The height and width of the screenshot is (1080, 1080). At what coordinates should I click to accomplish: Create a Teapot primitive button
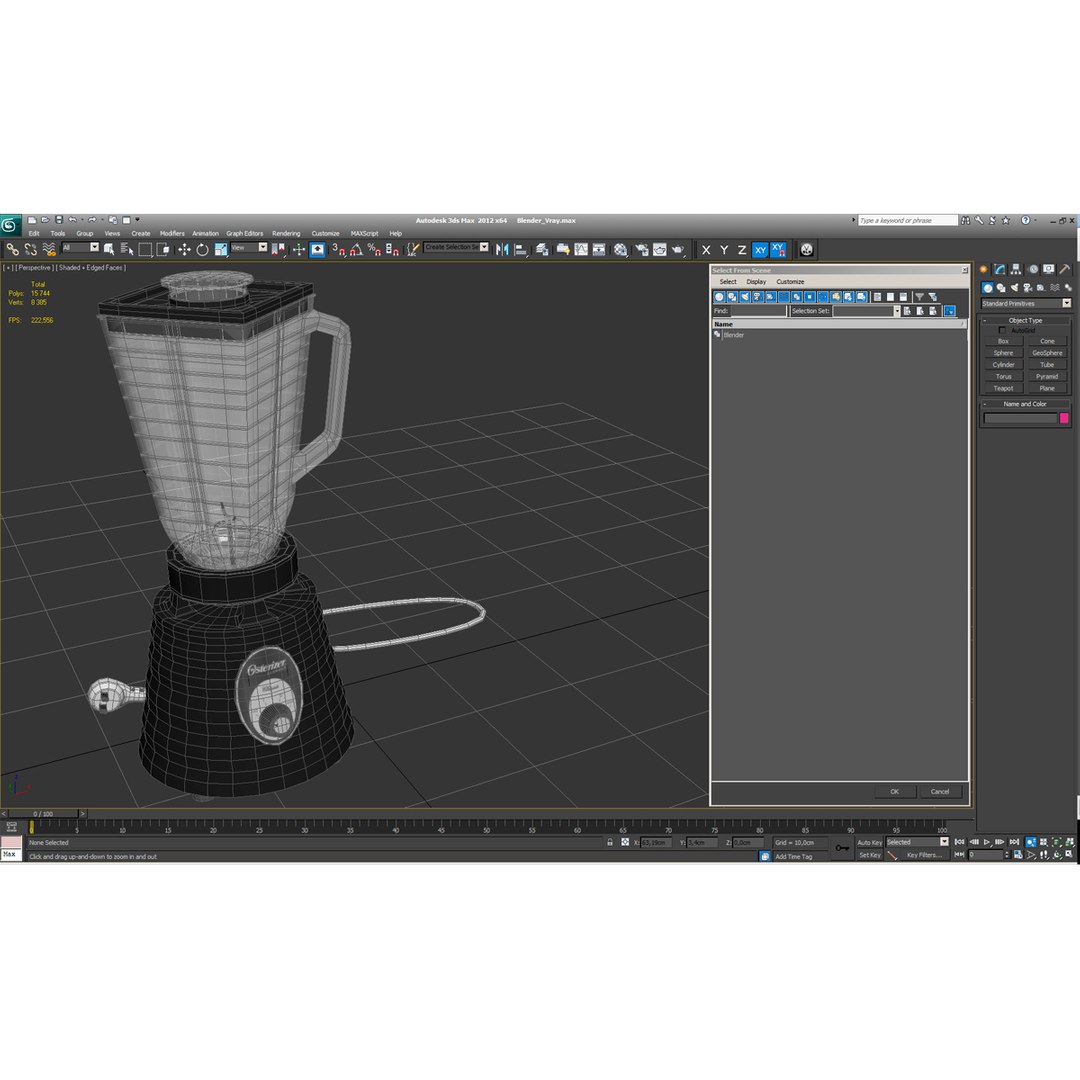1003,388
